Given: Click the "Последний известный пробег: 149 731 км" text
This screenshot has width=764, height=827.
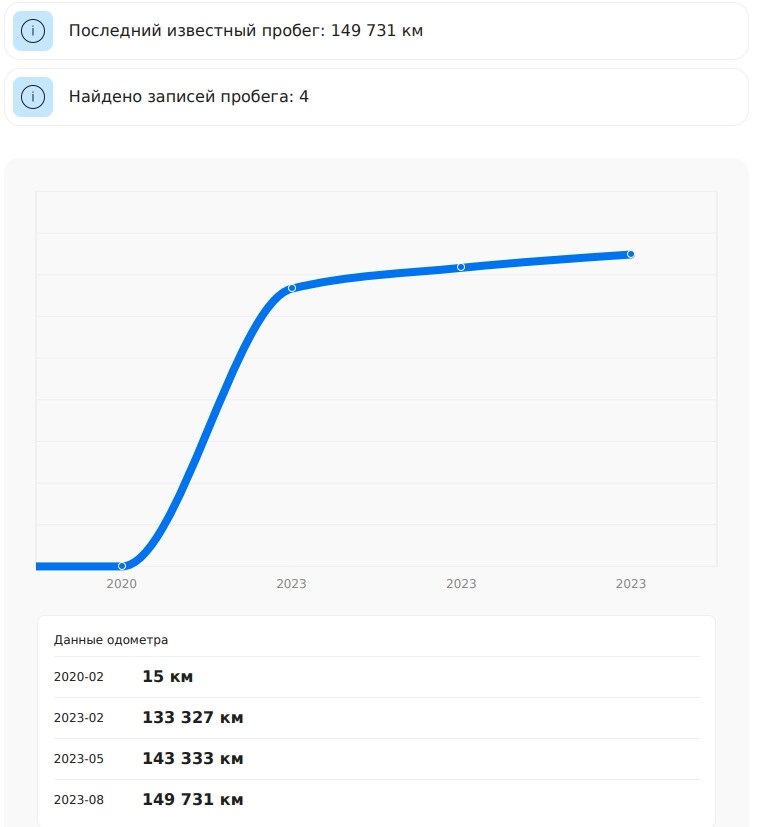Looking at the screenshot, I should [246, 31].
